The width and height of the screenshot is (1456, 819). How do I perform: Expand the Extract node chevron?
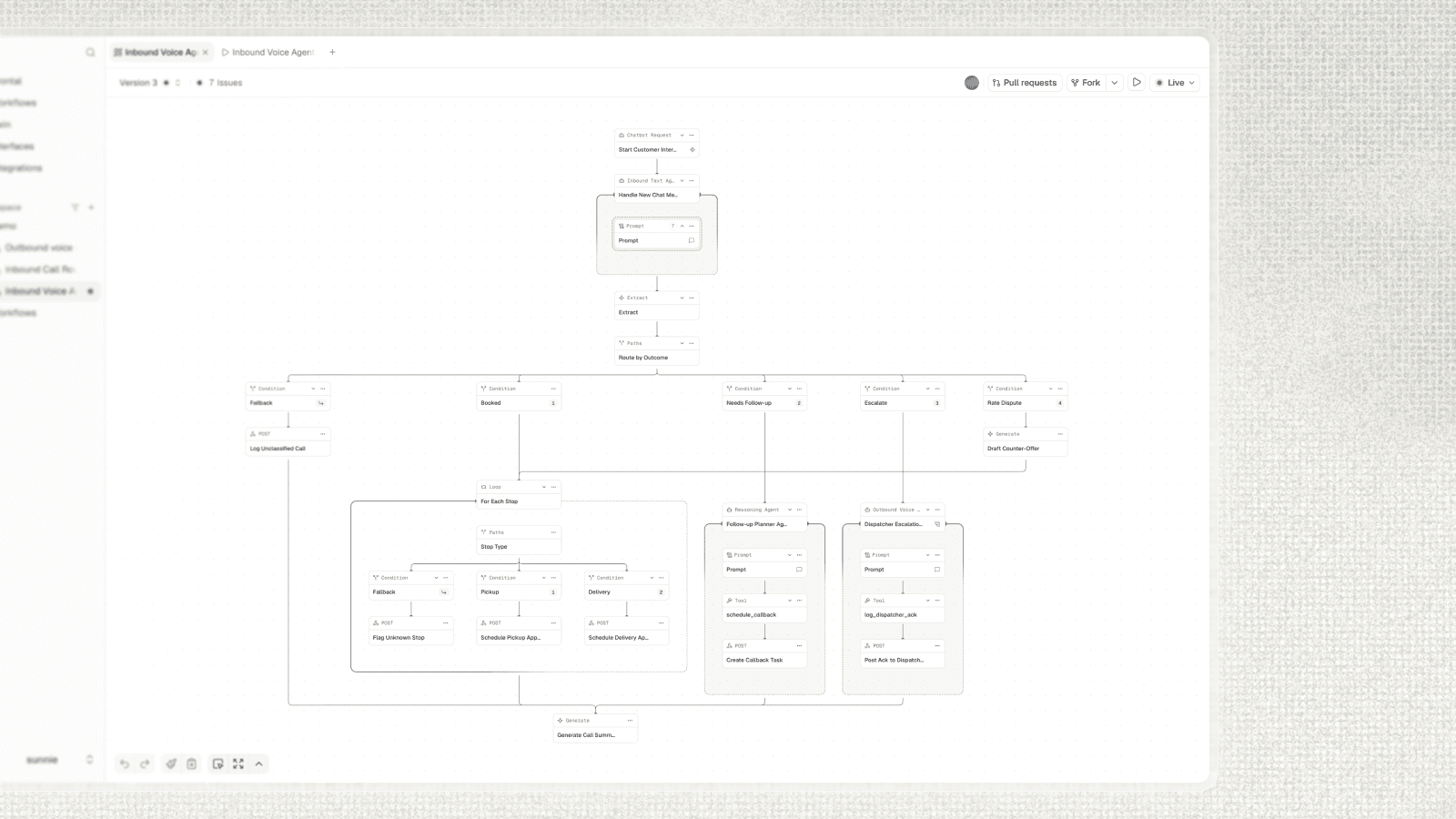[x=682, y=298]
